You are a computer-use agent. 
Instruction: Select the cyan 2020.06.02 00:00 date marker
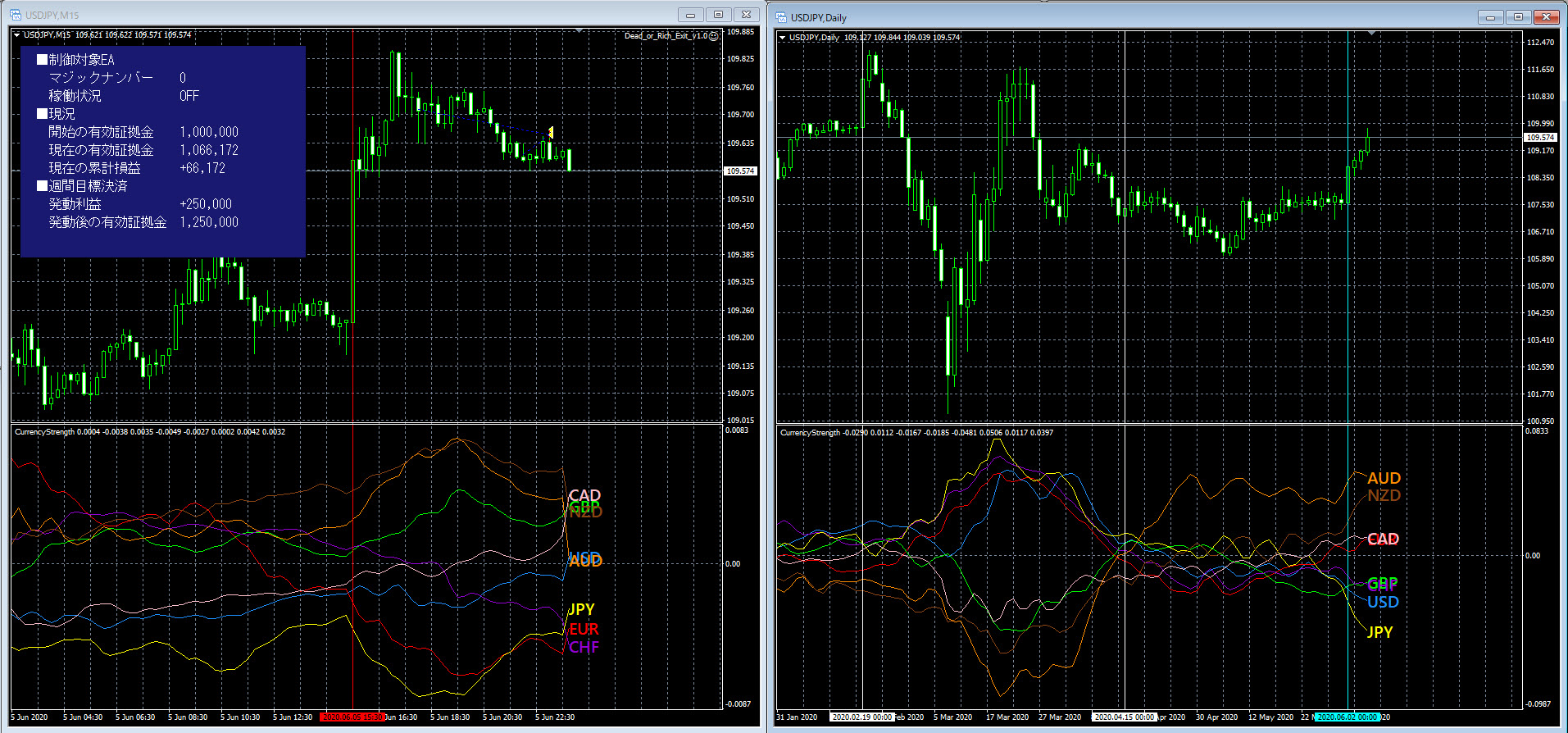1348,717
